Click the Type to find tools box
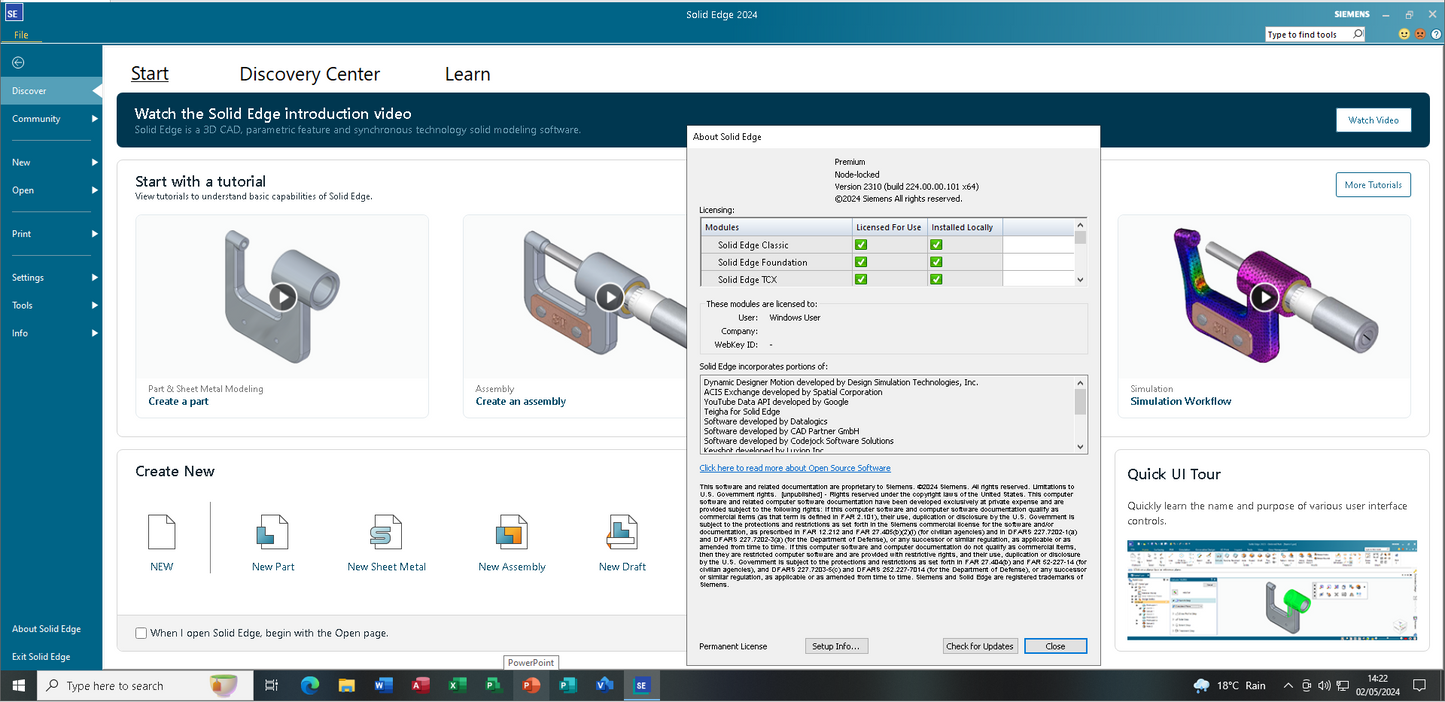This screenshot has width=1445, height=702. pyautogui.click(x=1315, y=34)
